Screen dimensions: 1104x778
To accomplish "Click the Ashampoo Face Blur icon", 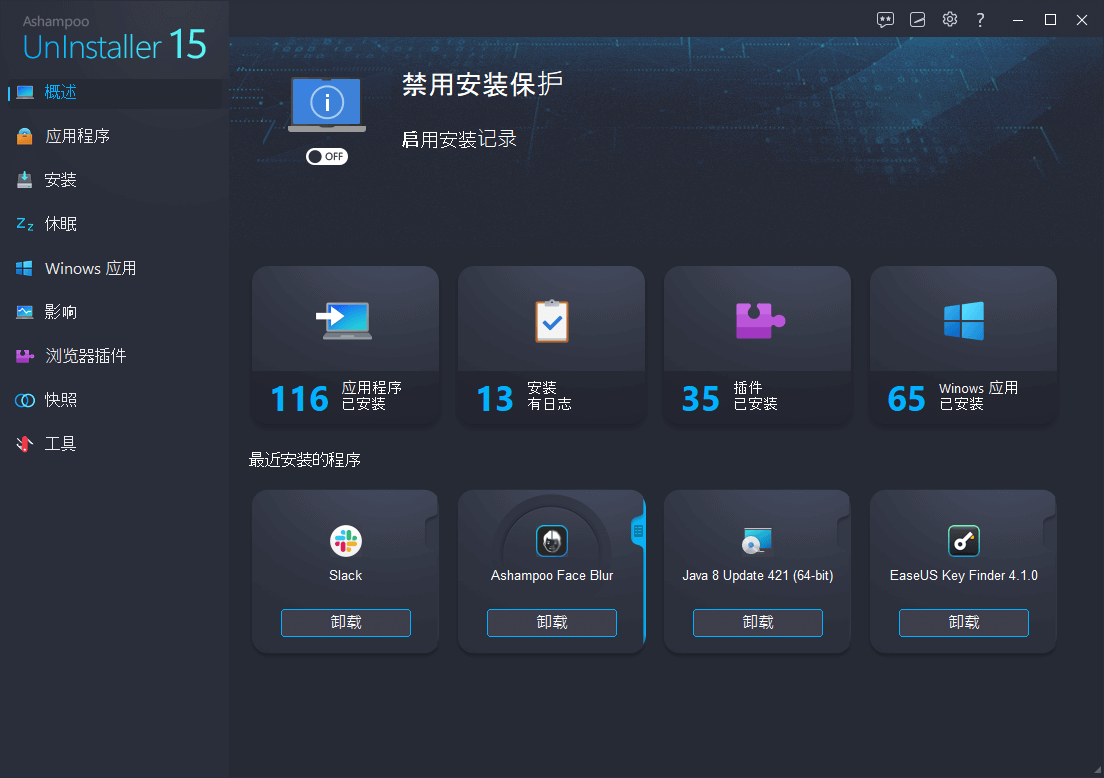I will [551, 541].
